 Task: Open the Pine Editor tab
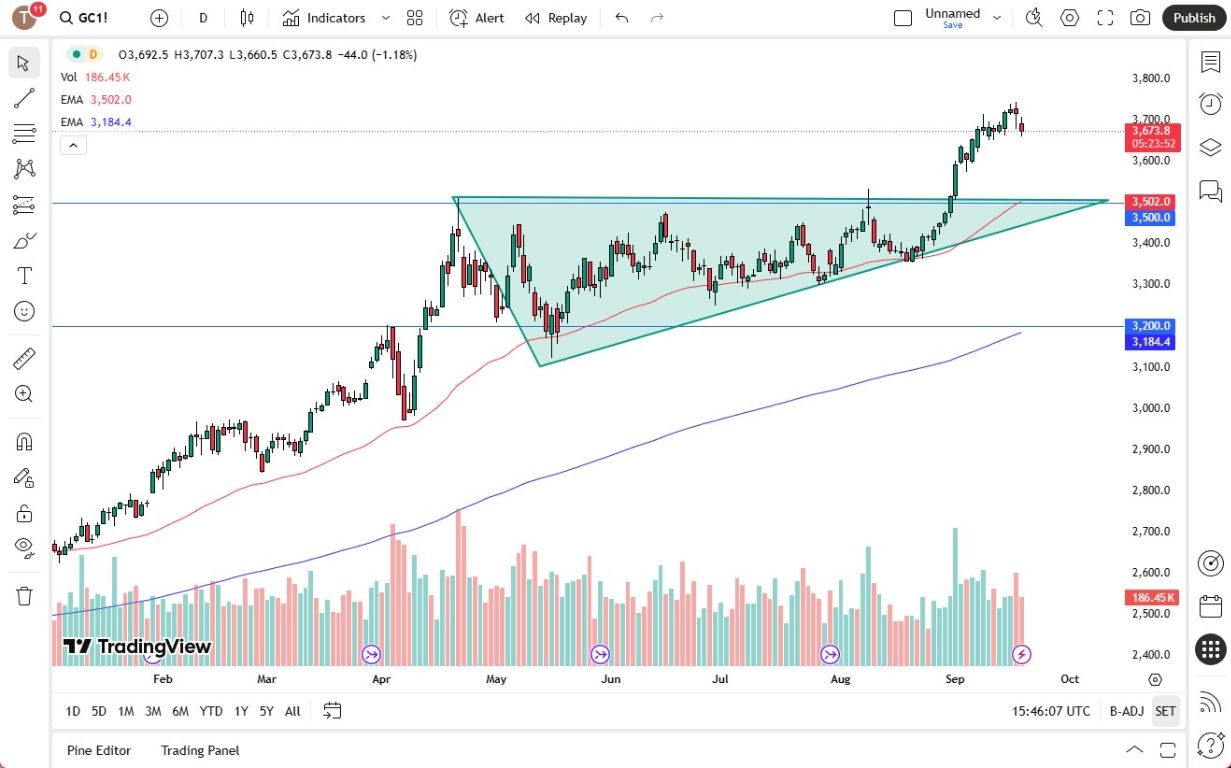(x=98, y=750)
